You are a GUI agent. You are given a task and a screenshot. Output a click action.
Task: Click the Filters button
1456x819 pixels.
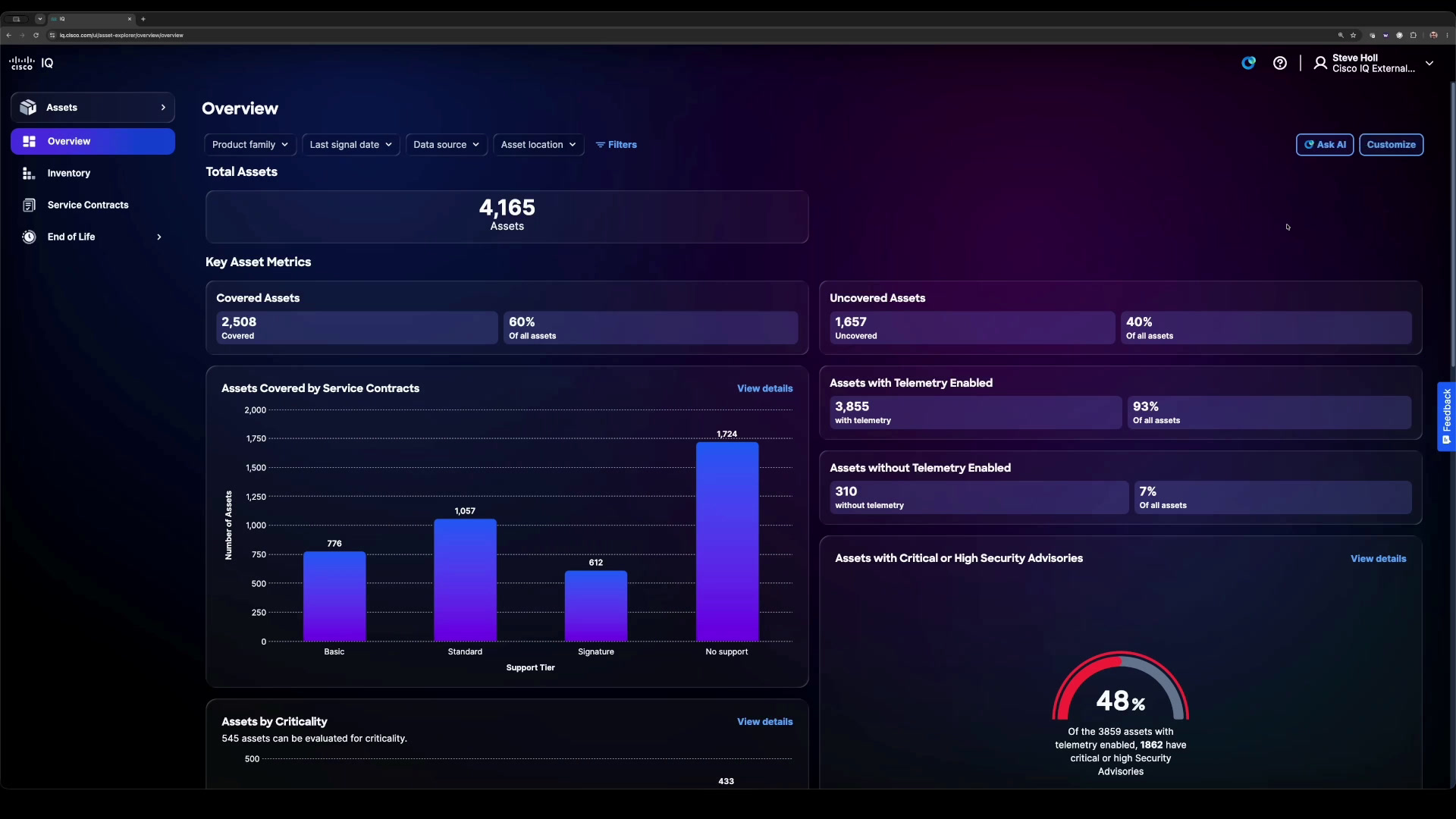(x=616, y=145)
